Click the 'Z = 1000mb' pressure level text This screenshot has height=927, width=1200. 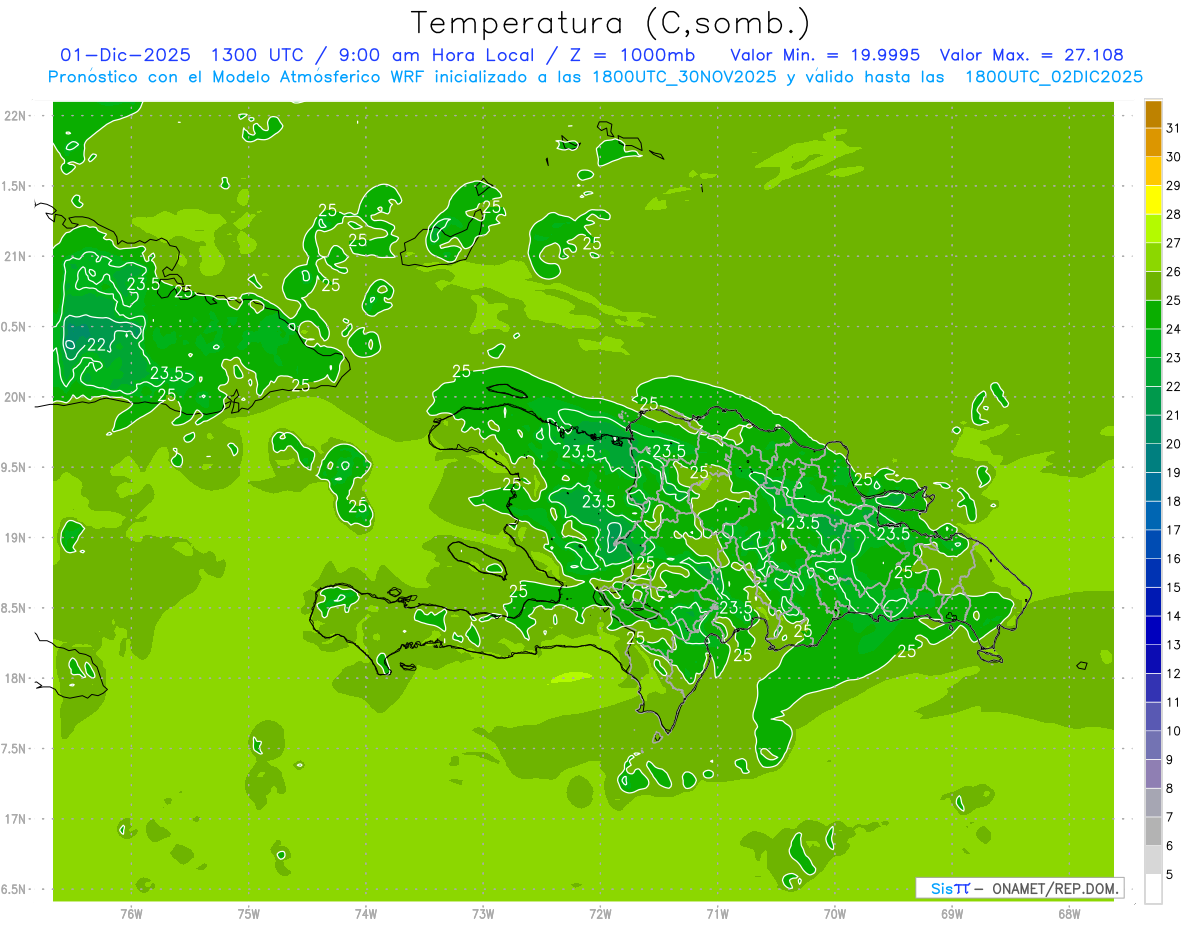click(634, 55)
